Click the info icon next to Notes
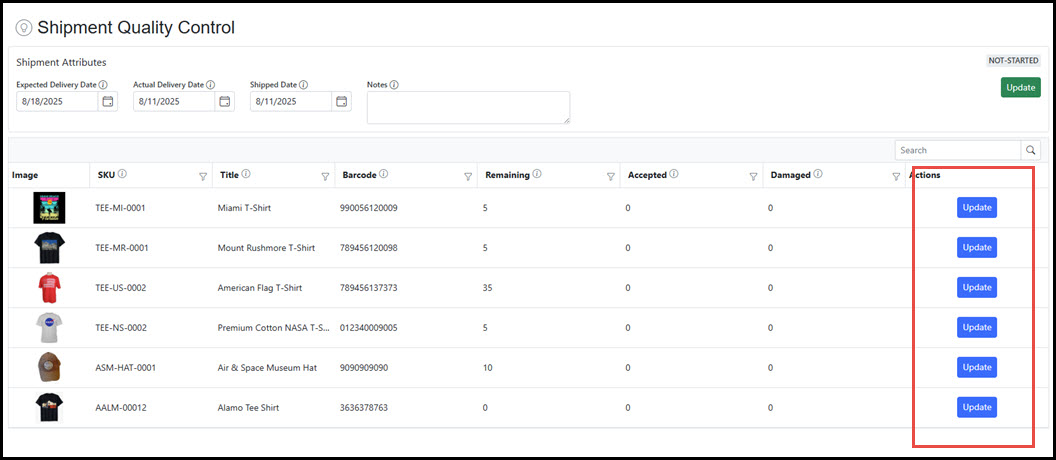Image resolution: width=1056 pixels, height=460 pixels. pos(394,85)
